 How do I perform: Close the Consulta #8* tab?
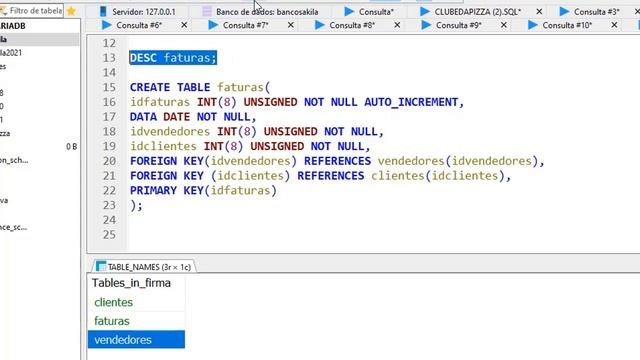pyautogui.click(x=397, y=25)
